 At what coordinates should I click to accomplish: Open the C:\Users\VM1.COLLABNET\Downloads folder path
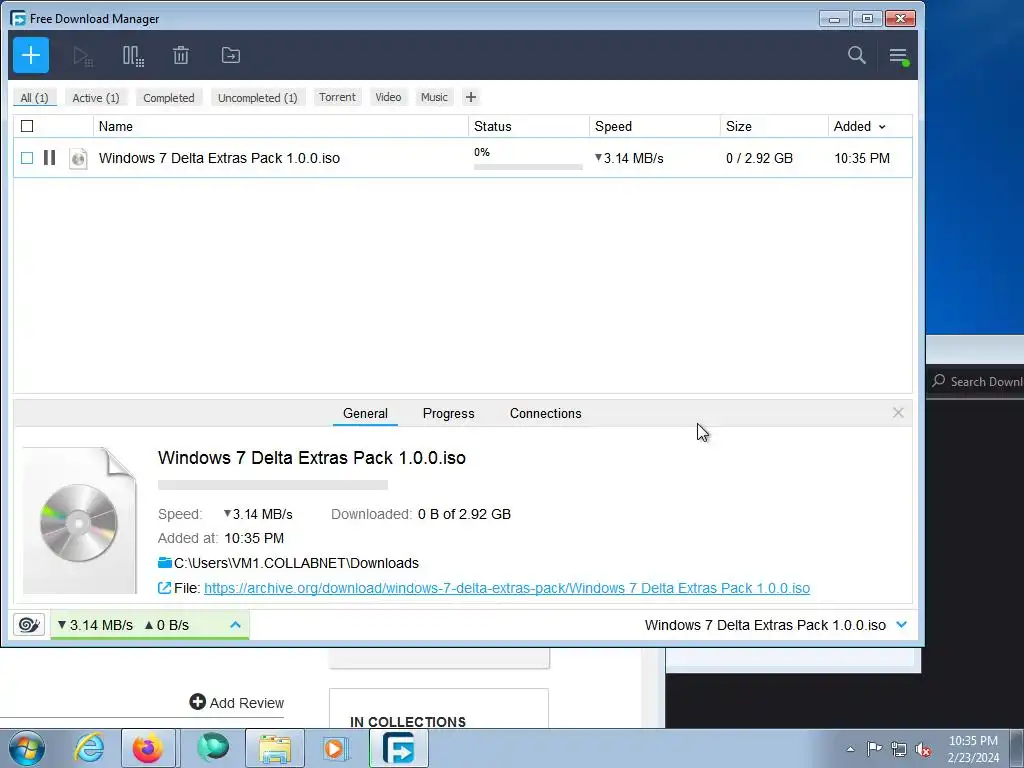tap(296, 563)
